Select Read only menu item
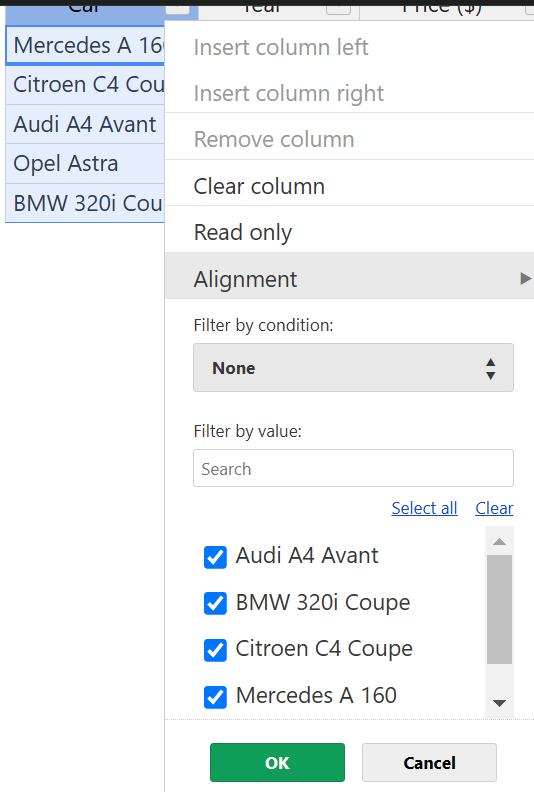The image size is (534, 792). [349, 232]
